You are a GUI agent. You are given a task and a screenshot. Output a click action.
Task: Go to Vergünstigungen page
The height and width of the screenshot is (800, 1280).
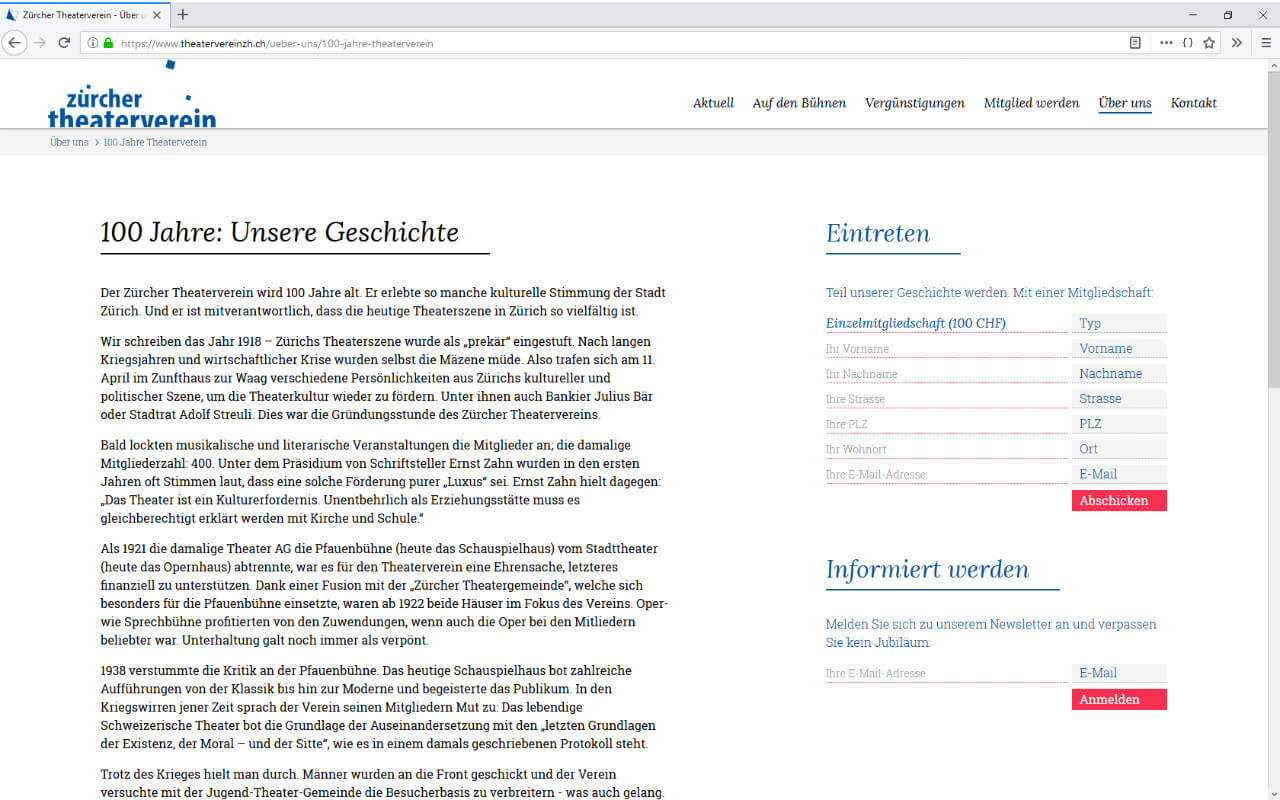(x=915, y=103)
